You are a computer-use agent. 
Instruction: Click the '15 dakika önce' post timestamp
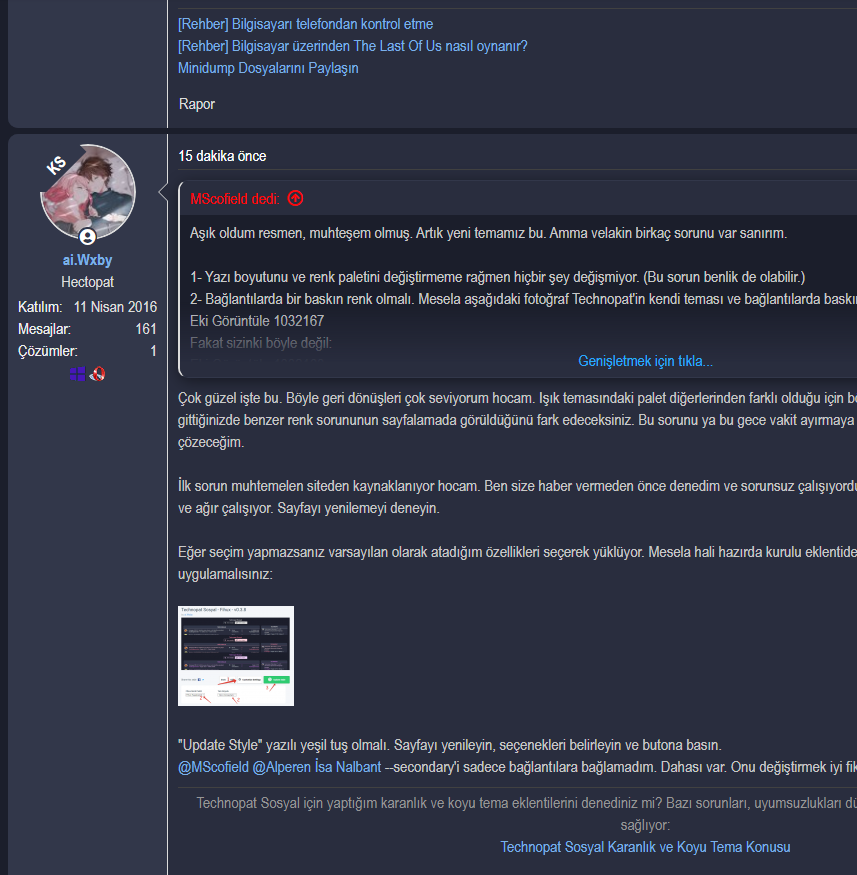222,156
